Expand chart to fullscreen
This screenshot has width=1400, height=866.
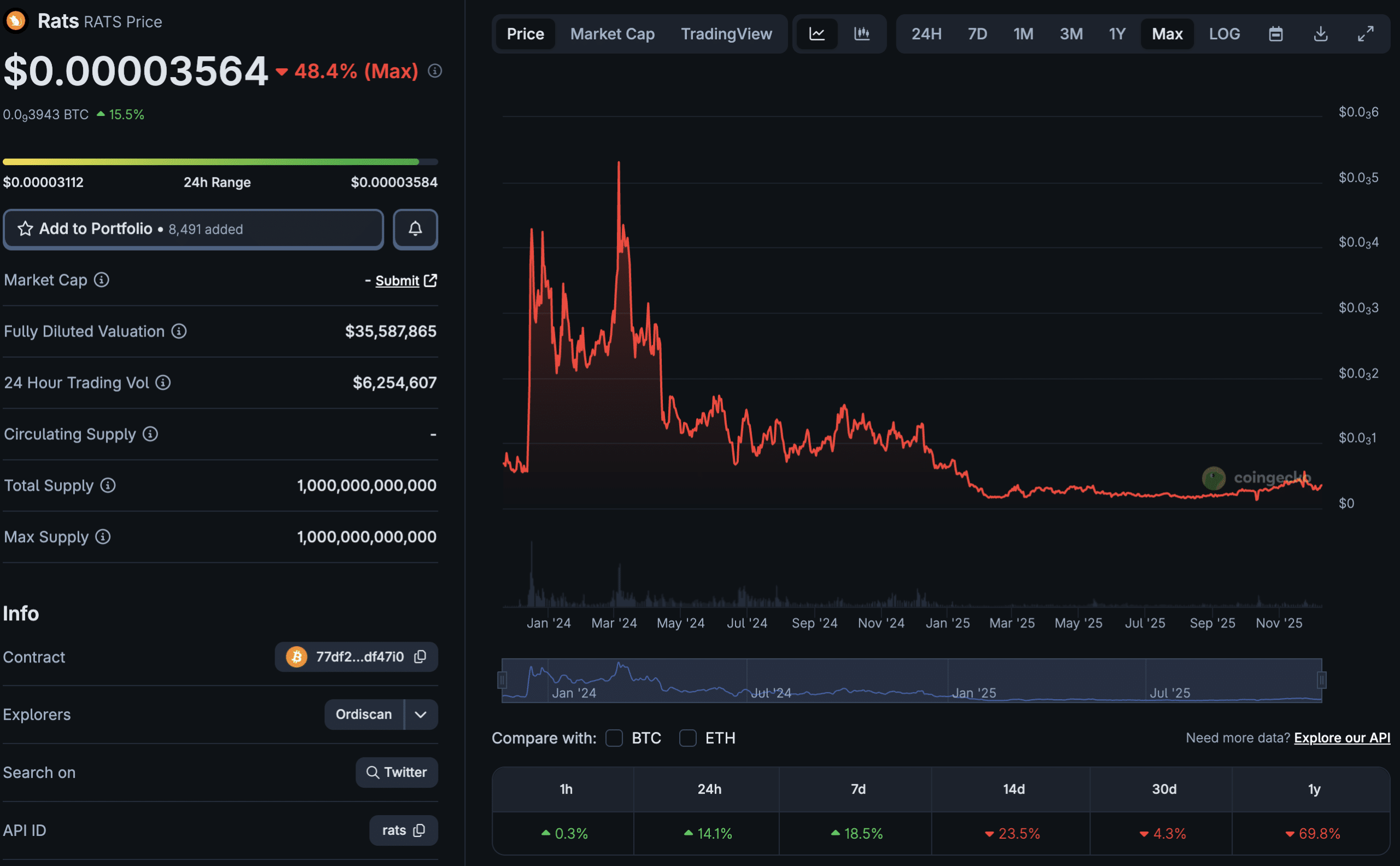tap(1366, 34)
